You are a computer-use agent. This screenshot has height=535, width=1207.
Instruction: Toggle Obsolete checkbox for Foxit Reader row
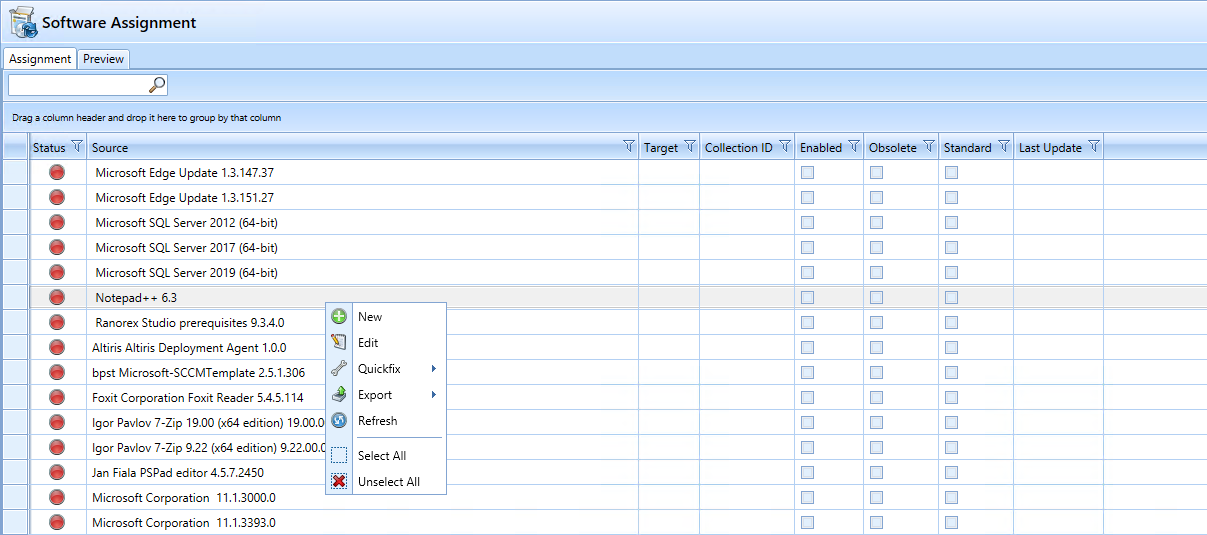click(876, 397)
